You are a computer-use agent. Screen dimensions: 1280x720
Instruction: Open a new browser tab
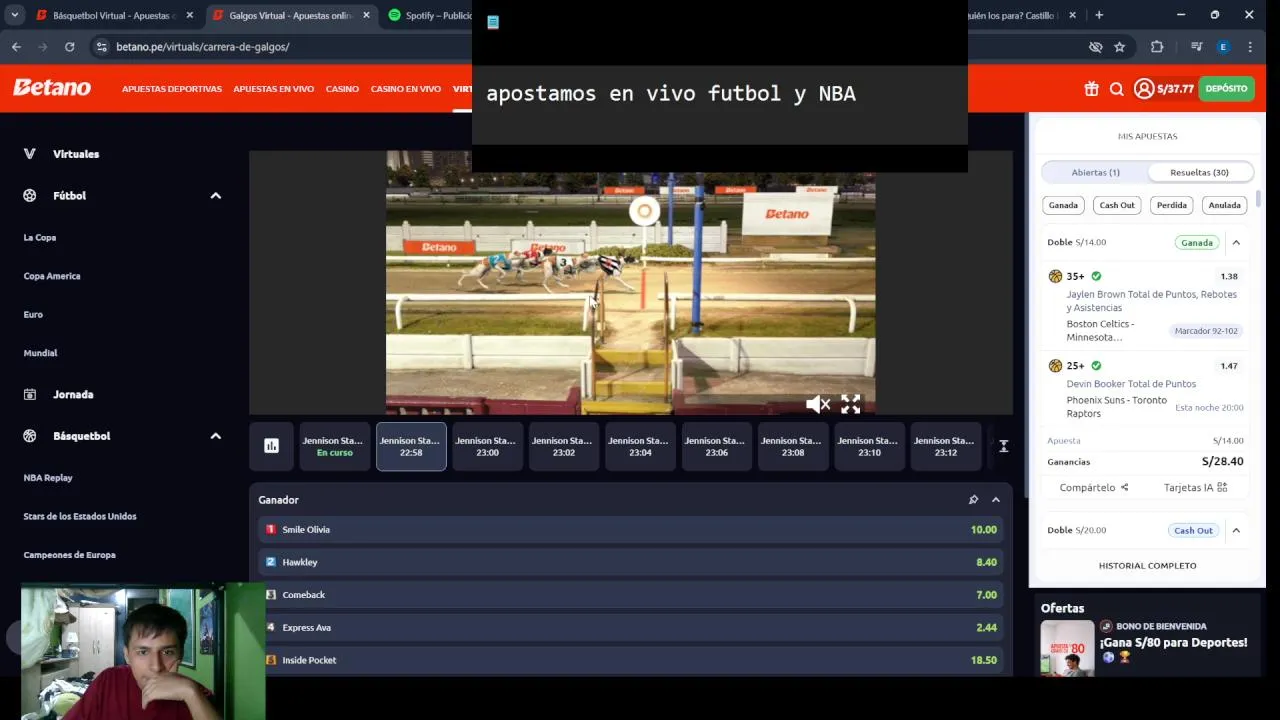click(1099, 15)
